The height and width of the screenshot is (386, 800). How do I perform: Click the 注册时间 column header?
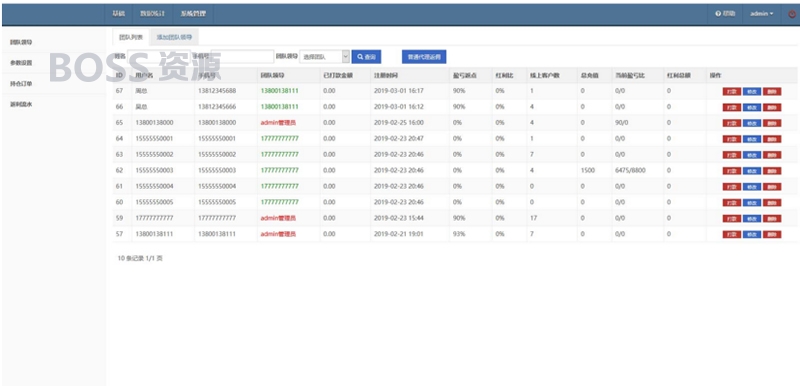386,75
